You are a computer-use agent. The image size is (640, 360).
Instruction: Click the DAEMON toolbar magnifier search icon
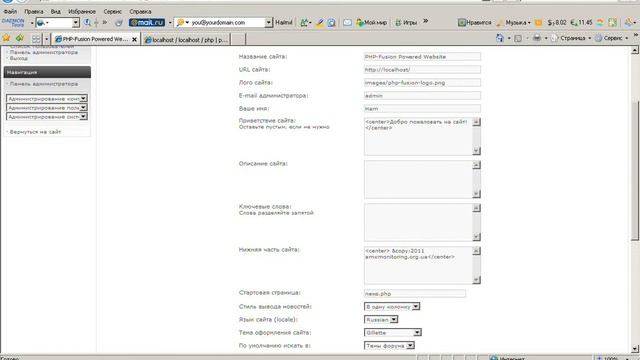point(87,22)
